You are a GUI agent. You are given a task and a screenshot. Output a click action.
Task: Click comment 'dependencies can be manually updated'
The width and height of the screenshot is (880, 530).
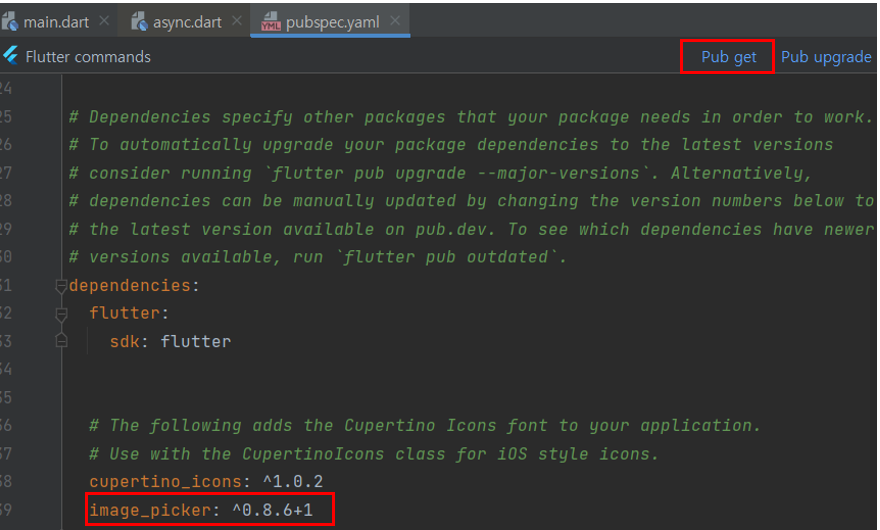tap(471, 201)
